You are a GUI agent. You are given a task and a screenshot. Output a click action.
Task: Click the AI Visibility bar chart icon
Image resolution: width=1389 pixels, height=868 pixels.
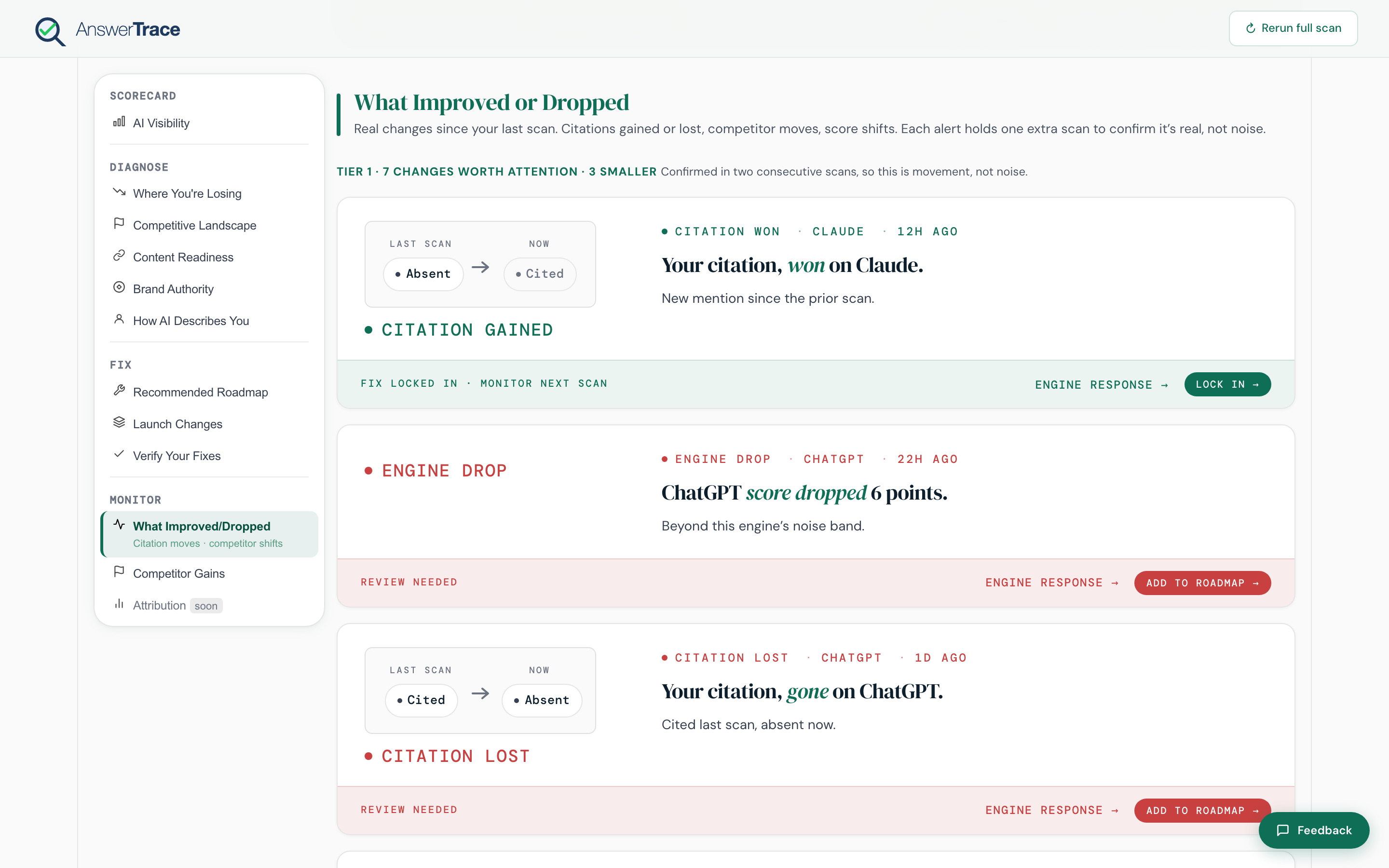pyautogui.click(x=119, y=122)
